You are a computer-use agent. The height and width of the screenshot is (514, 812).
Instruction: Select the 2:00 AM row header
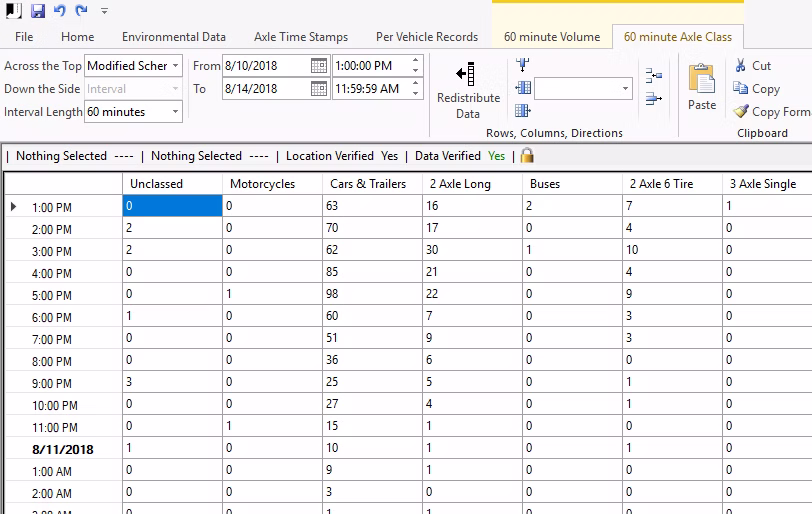tap(63, 493)
